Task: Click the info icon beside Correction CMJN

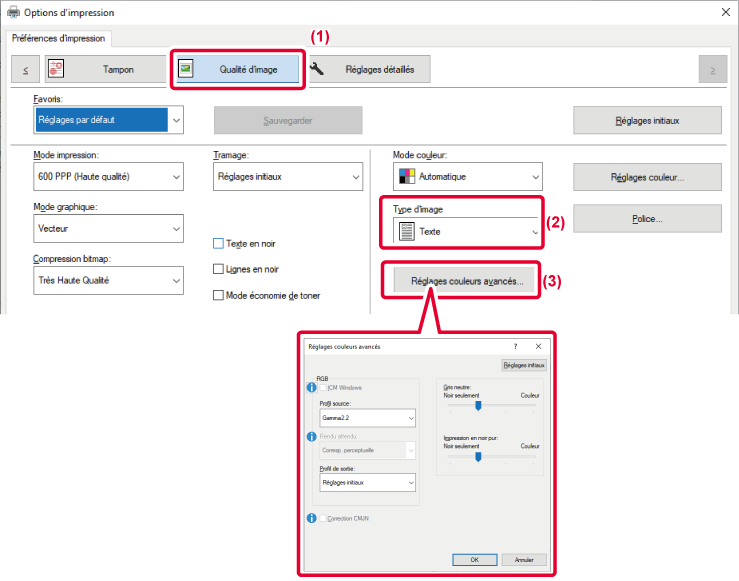Action: click(x=312, y=518)
